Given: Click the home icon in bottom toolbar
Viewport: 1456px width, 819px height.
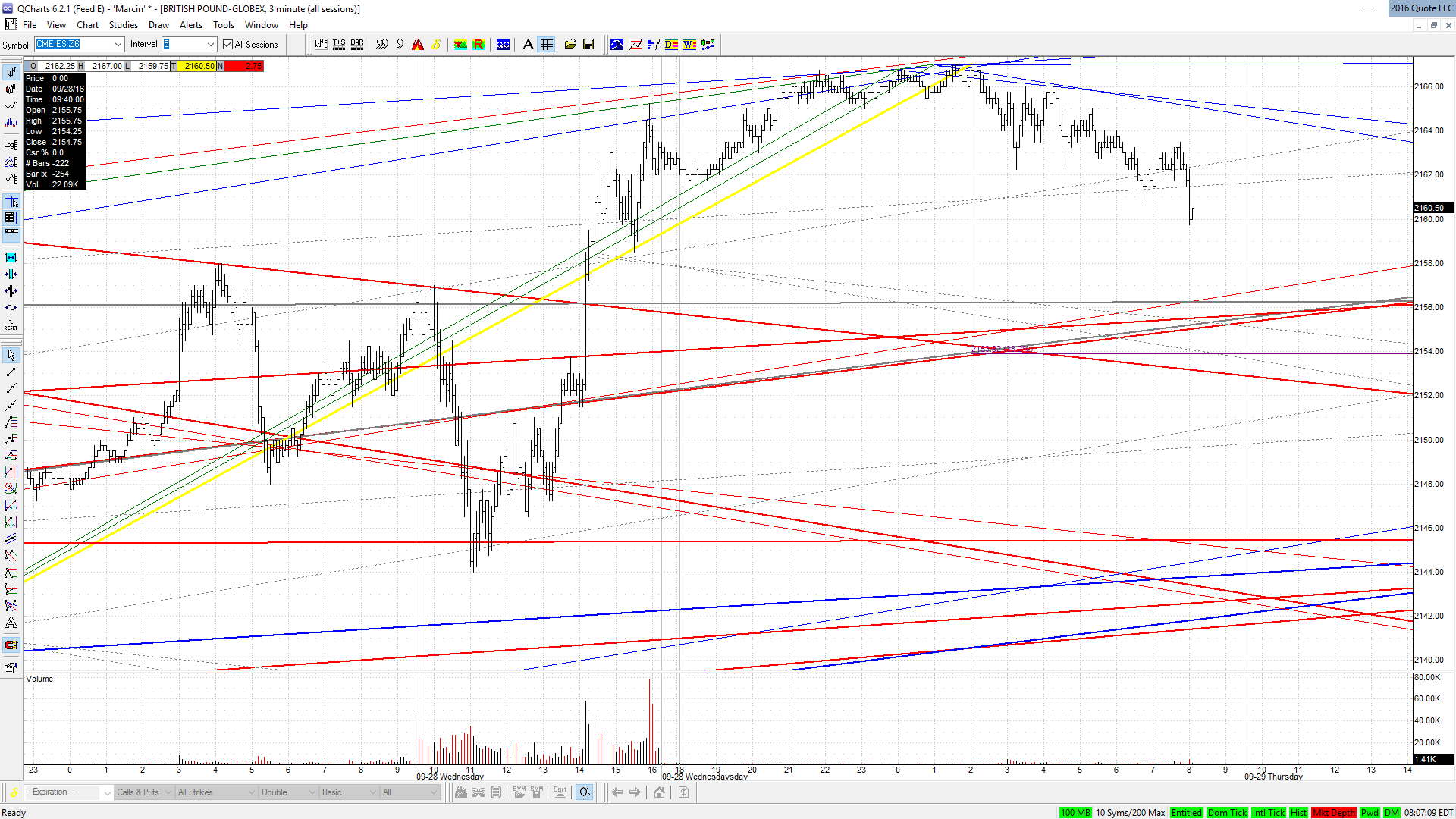Looking at the screenshot, I should coord(659,792).
